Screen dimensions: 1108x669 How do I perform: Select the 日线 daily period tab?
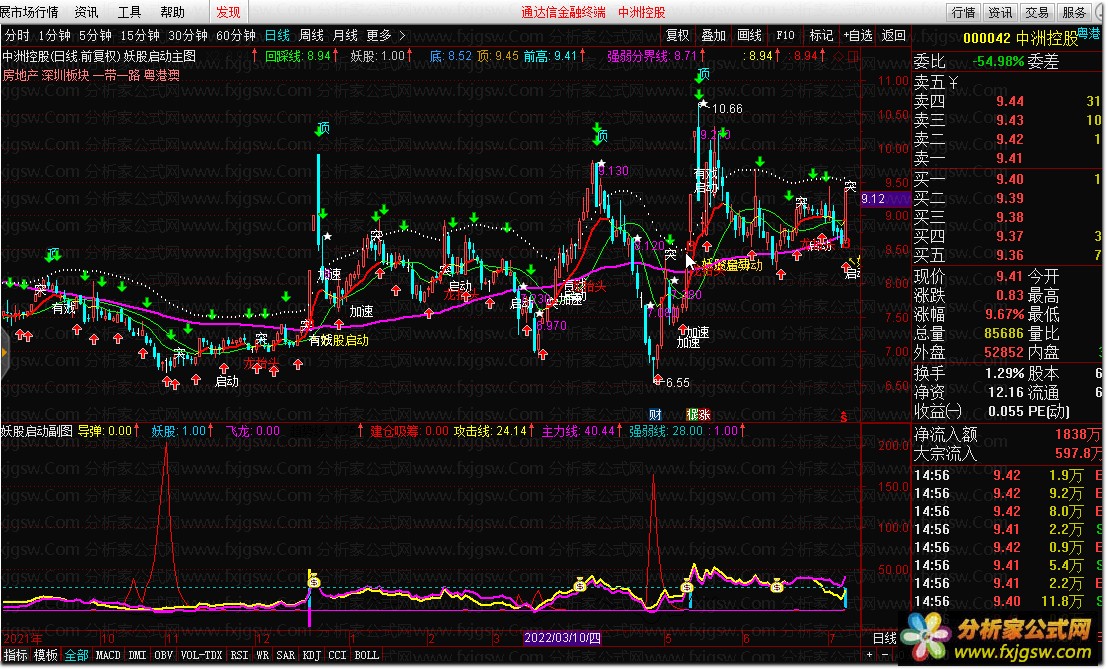277,35
